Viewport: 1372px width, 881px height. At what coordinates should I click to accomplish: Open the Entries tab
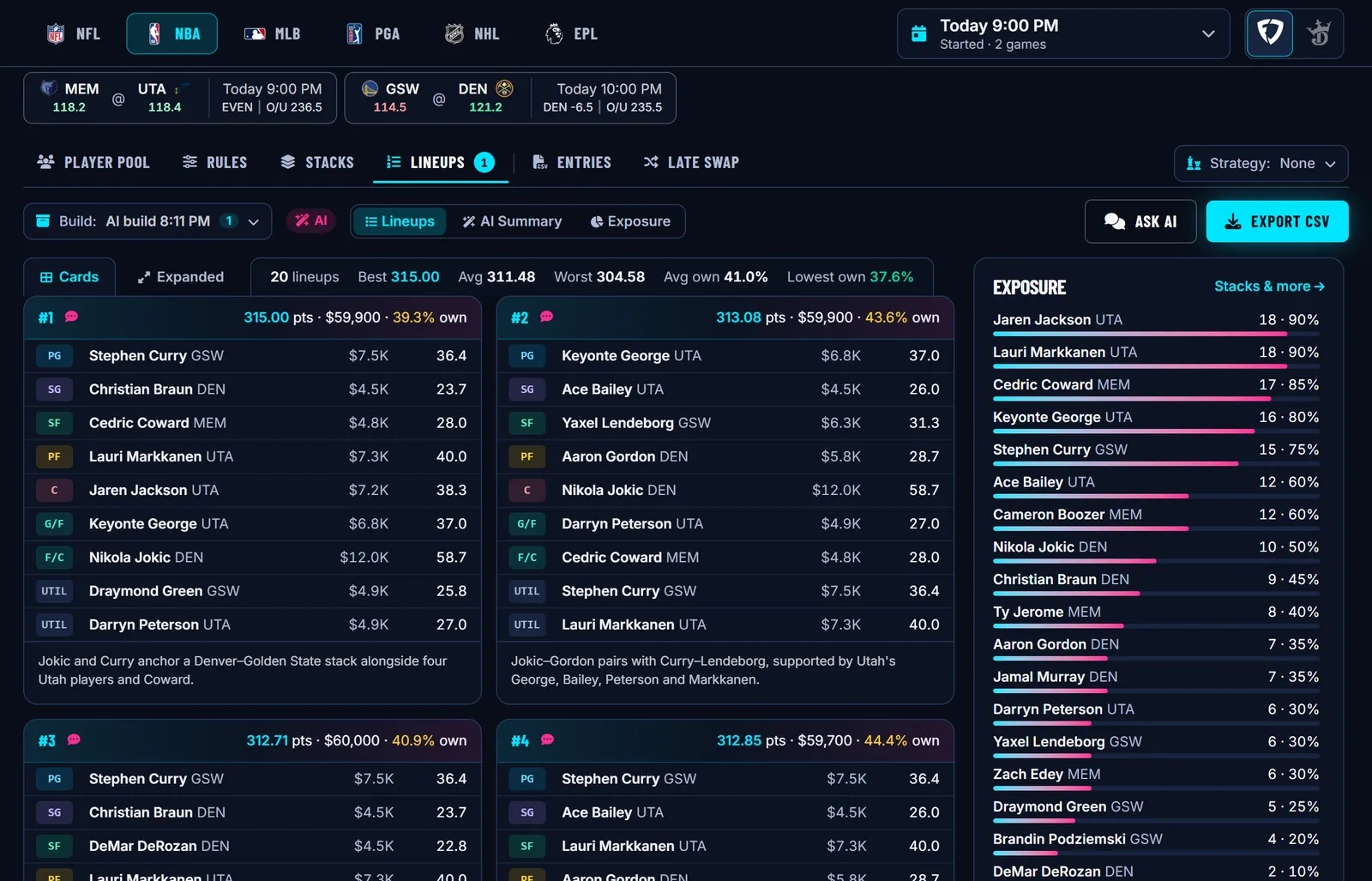pyautogui.click(x=572, y=162)
